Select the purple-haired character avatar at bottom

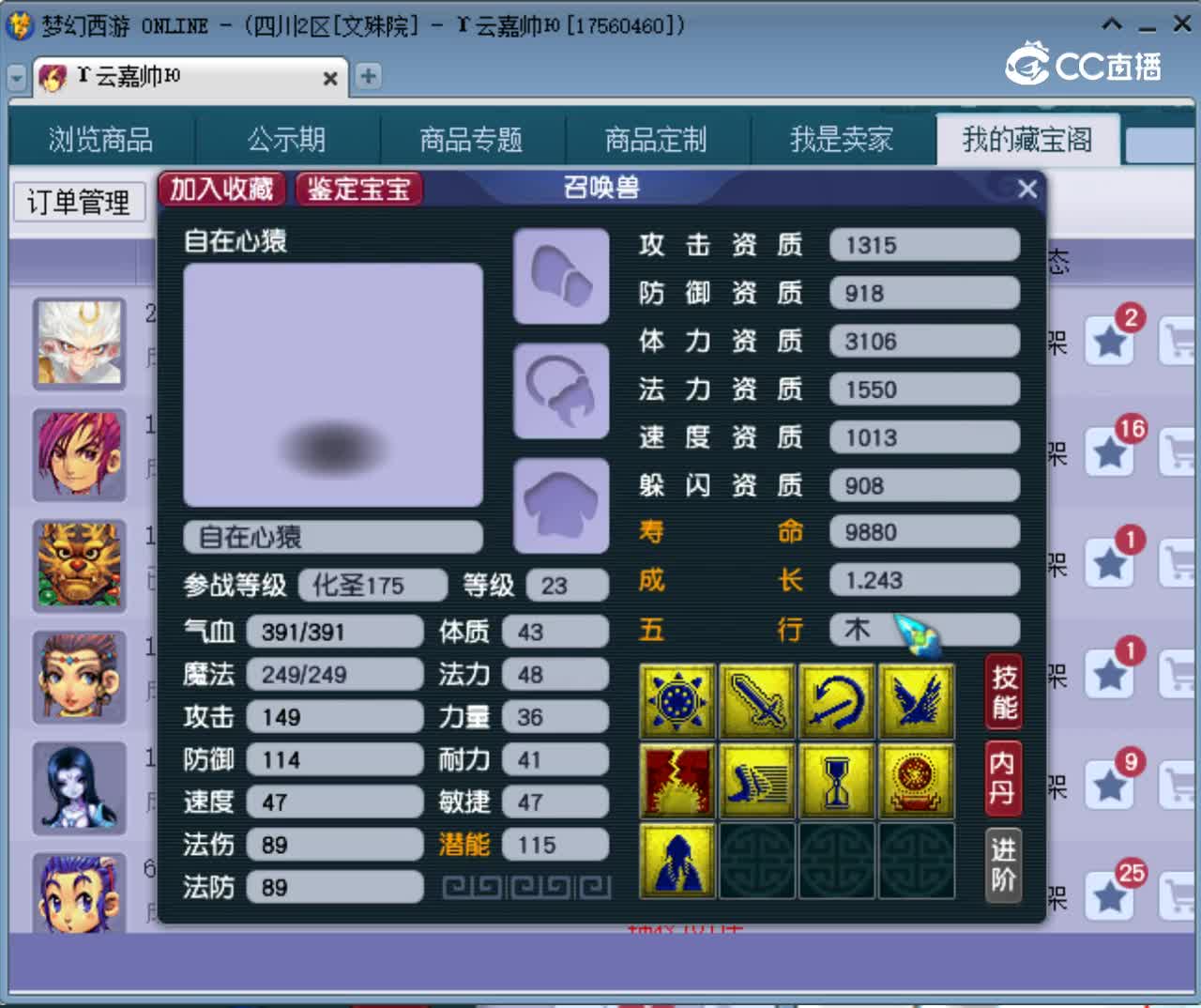pos(80,892)
